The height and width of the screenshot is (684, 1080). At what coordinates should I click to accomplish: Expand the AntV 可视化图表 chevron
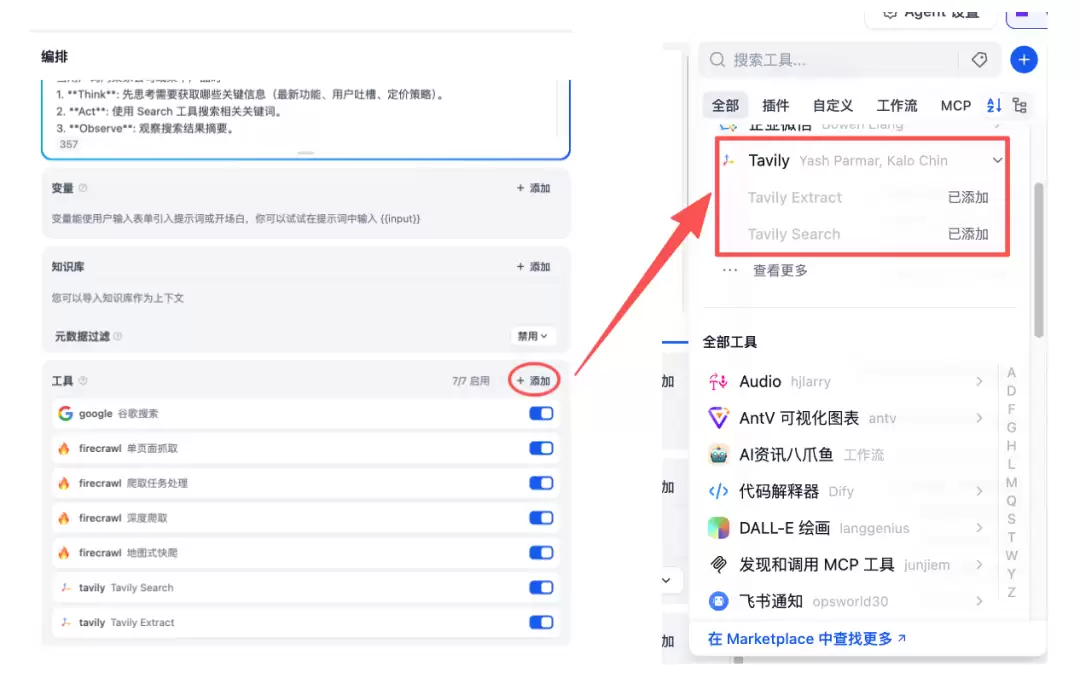pyautogui.click(x=979, y=418)
